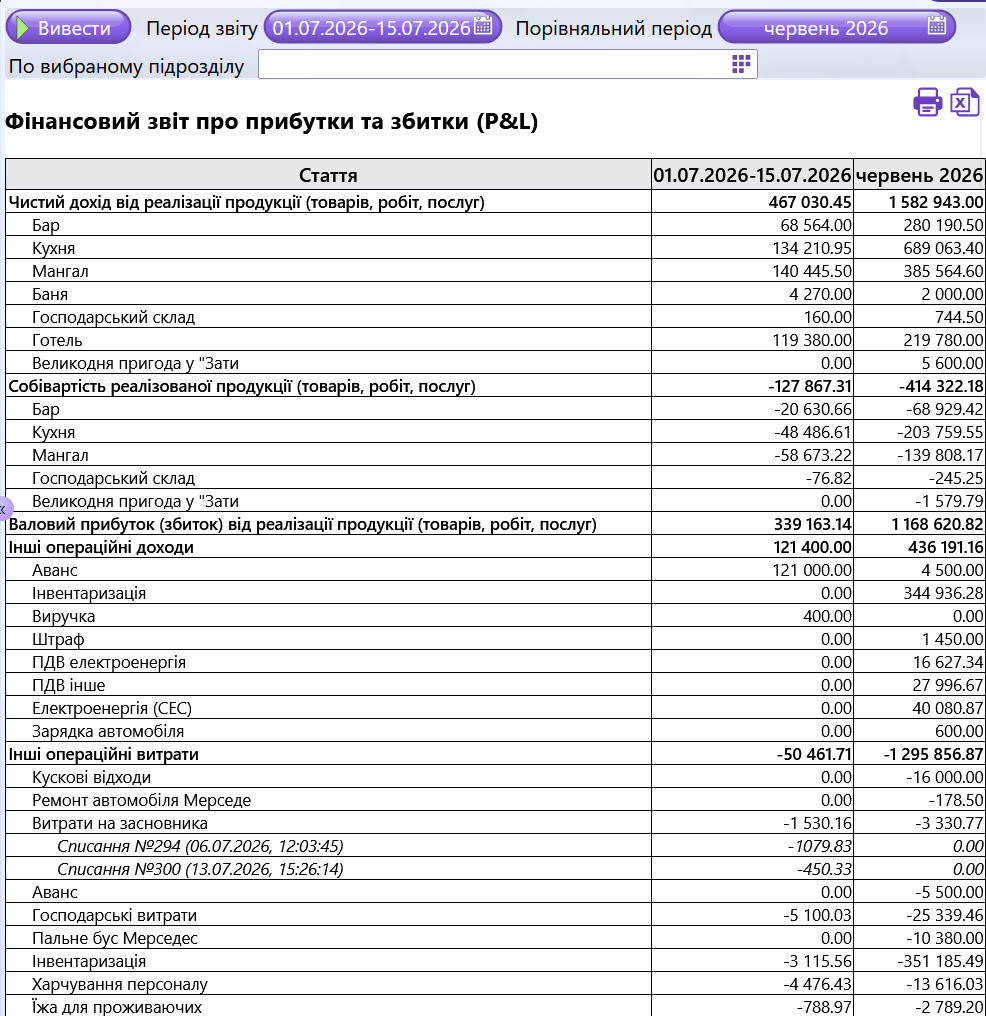The width and height of the screenshot is (986, 1016).
Task: Select Мангал row with 140 445.50
Action: click(495, 271)
